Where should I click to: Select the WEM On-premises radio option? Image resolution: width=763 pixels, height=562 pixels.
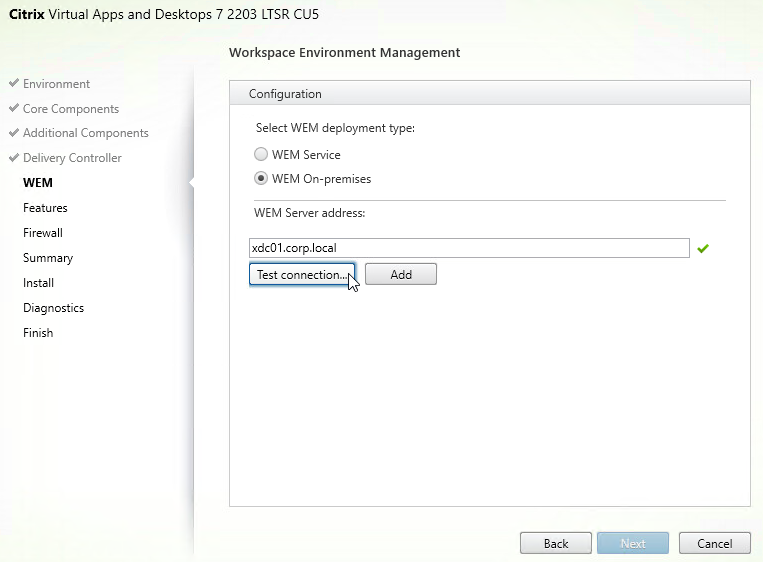[x=261, y=179]
